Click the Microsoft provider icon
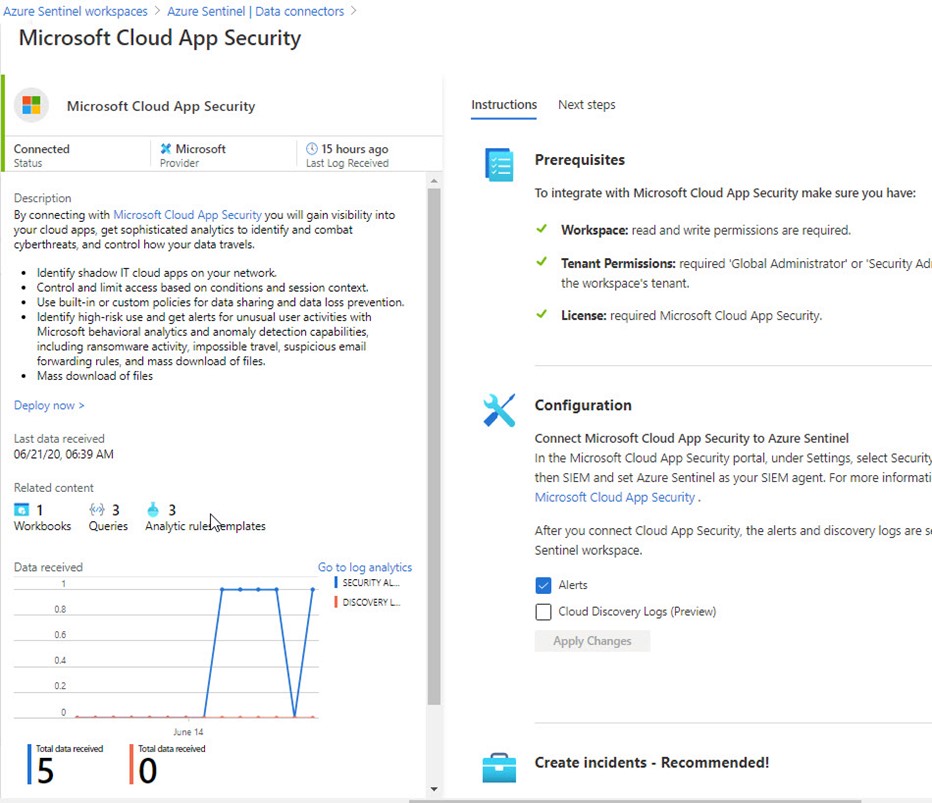This screenshot has height=803, width=932. click(x=166, y=149)
